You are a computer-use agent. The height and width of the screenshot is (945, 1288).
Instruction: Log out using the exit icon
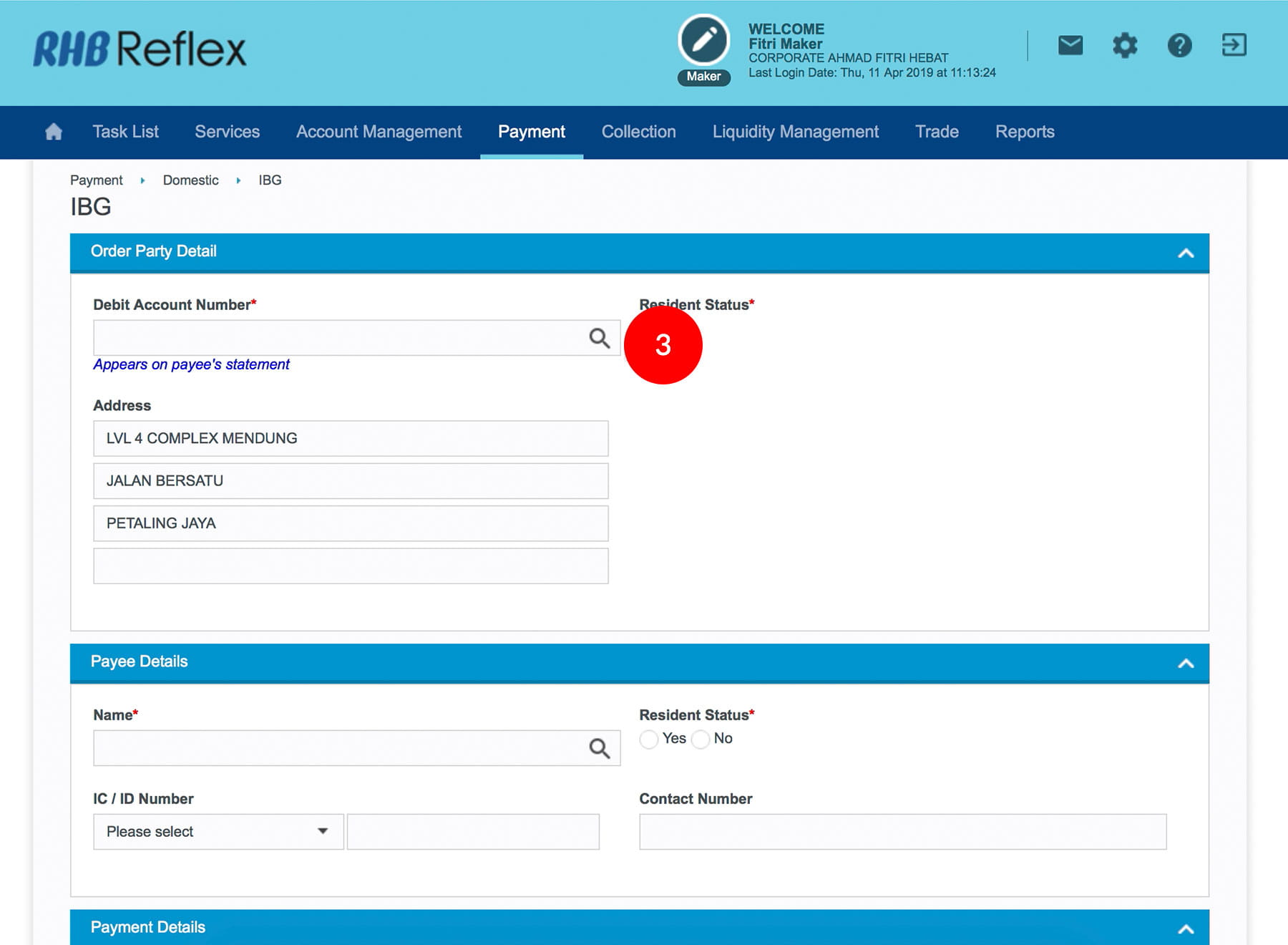coord(1234,46)
